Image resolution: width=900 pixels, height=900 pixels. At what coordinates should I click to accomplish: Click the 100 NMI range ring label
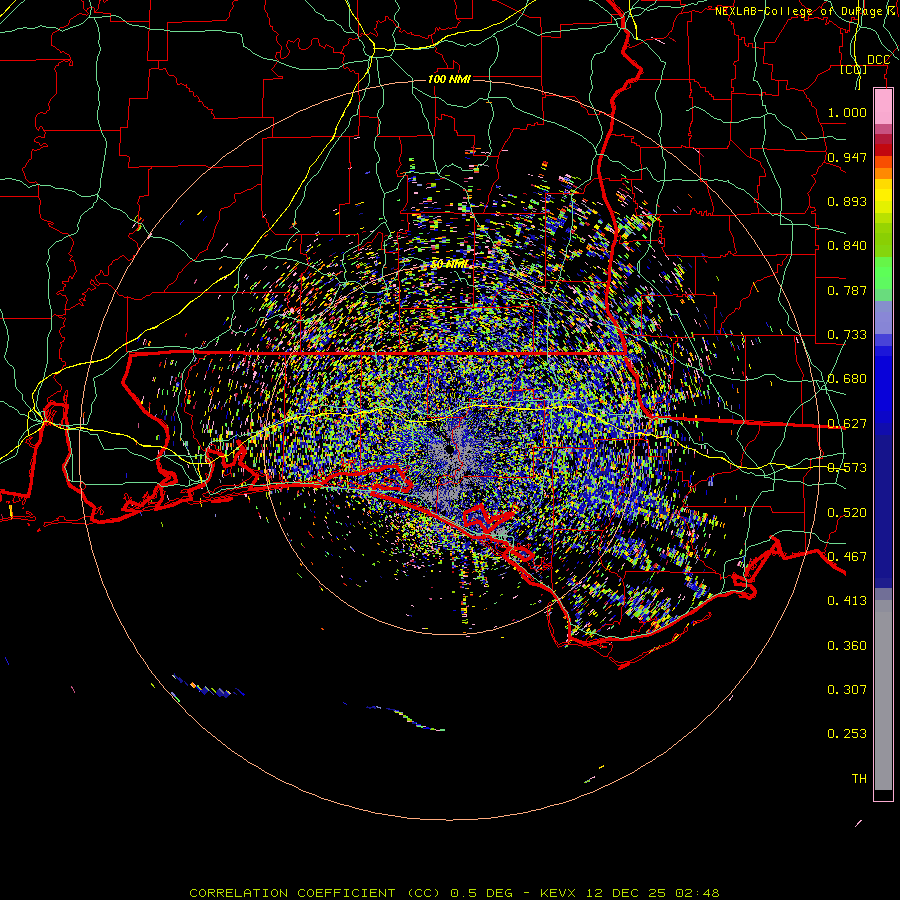tap(449, 79)
